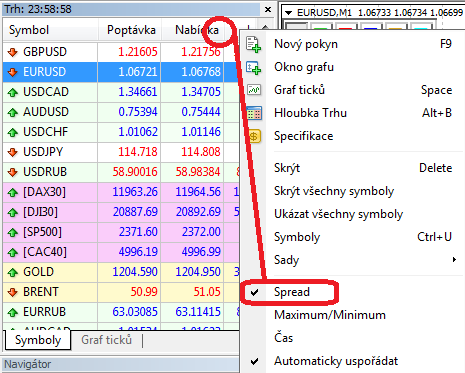Click [DJI30] bid 20887.69
Viewport: 465px width, 373px height.
135,212
